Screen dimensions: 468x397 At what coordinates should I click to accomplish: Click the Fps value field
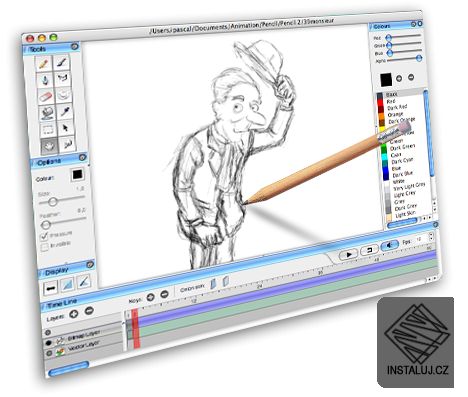(x=421, y=239)
